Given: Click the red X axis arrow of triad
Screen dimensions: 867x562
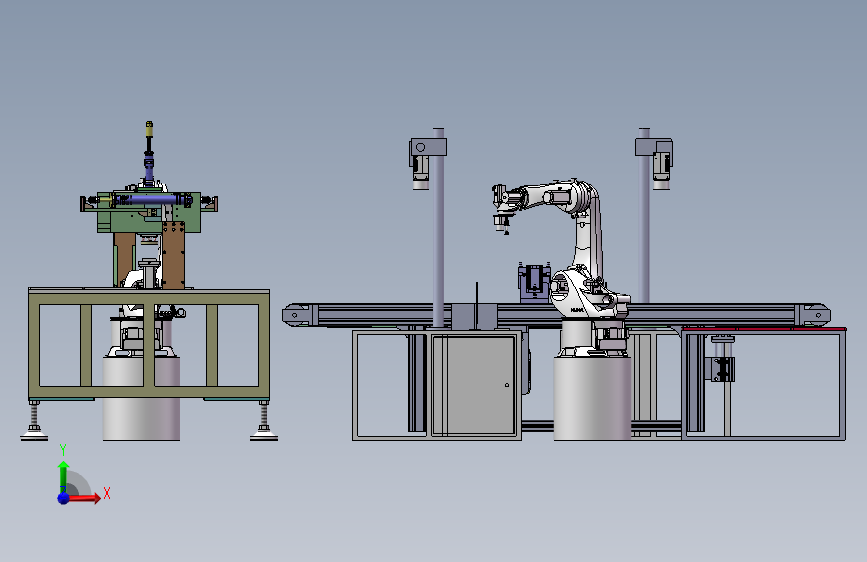Looking at the screenshot, I should [83, 498].
